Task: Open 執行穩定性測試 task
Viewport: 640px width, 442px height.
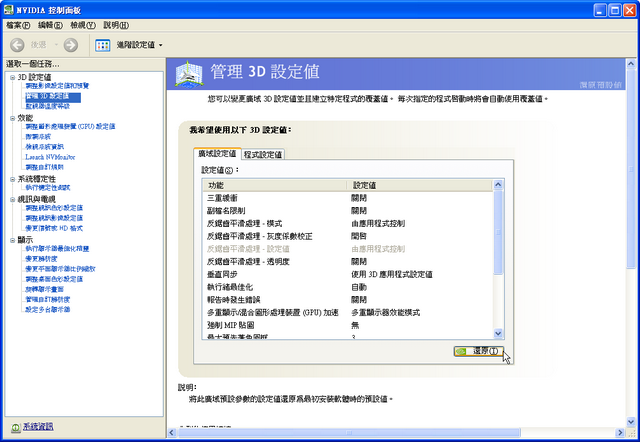Action: coord(48,188)
